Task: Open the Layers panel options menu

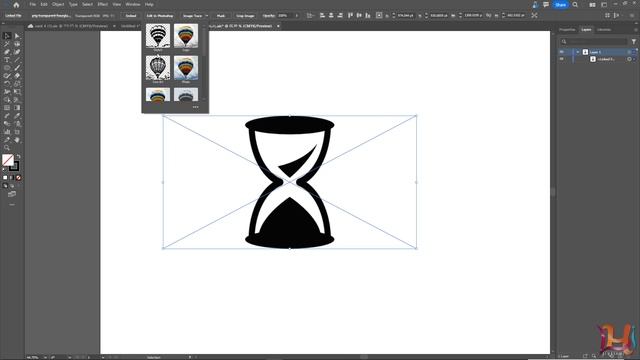Action: coord(636,30)
